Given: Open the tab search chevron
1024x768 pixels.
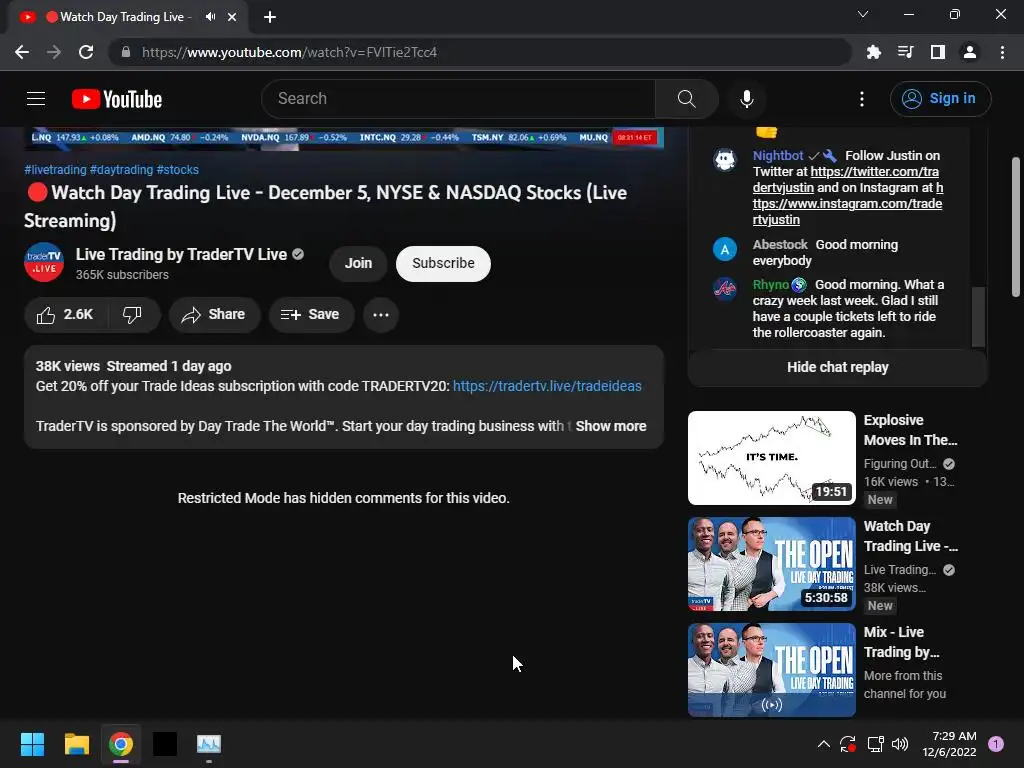Looking at the screenshot, I should (863, 14).
